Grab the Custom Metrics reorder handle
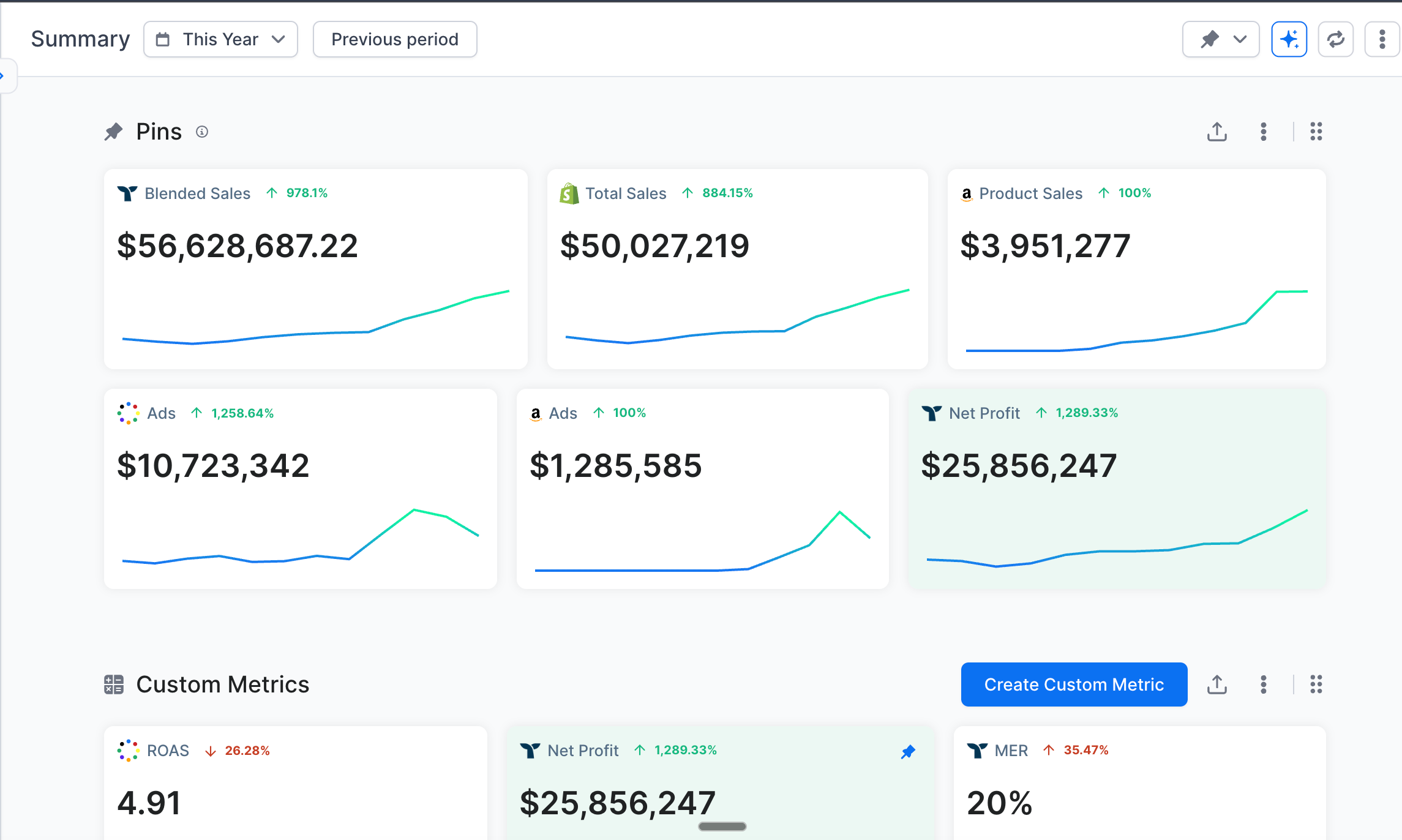The height and width of the screenshot is (840, 1402). tap(1316, 684)
